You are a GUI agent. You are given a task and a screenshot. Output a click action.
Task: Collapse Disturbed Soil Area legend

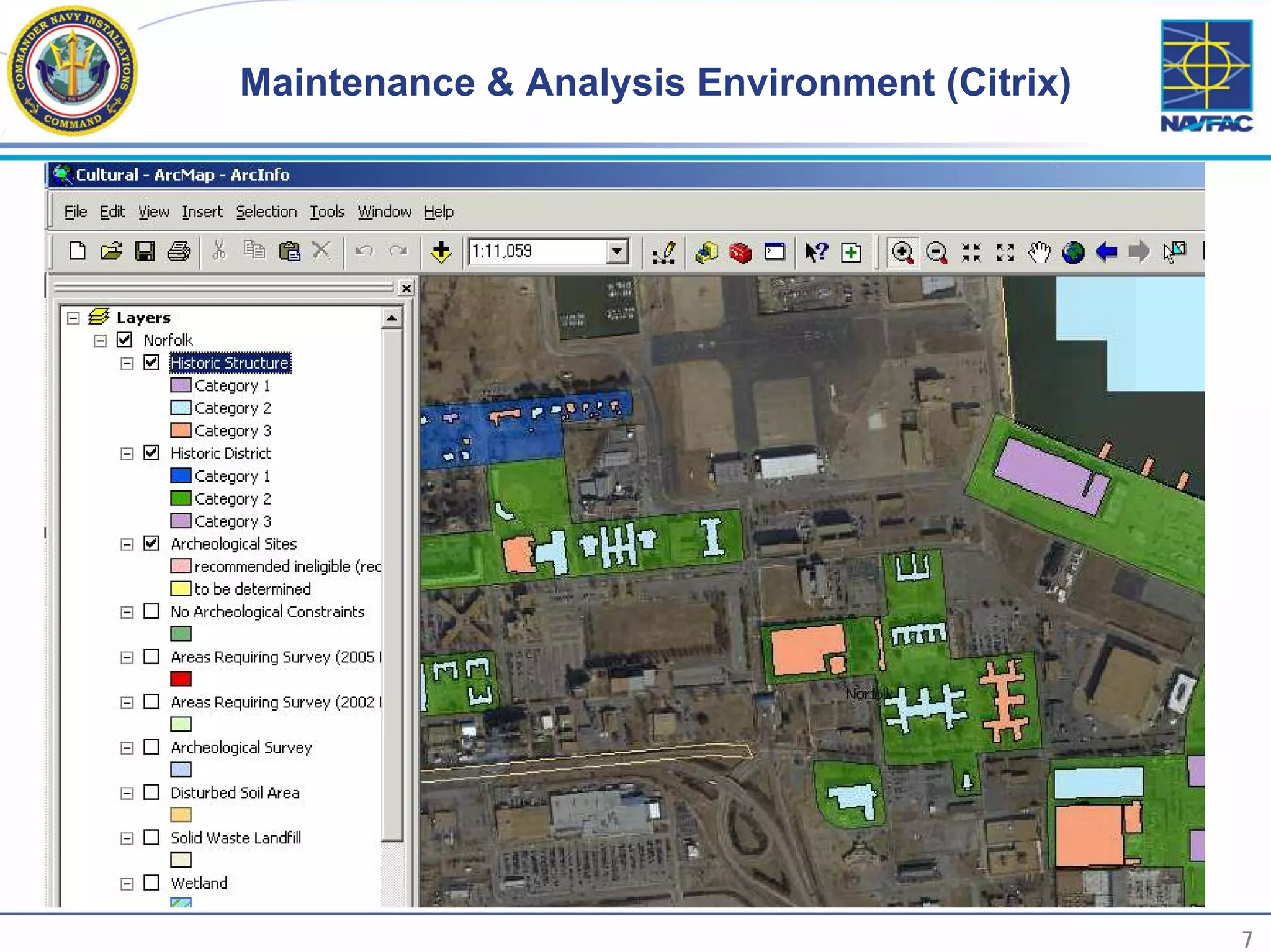point(127,793)
